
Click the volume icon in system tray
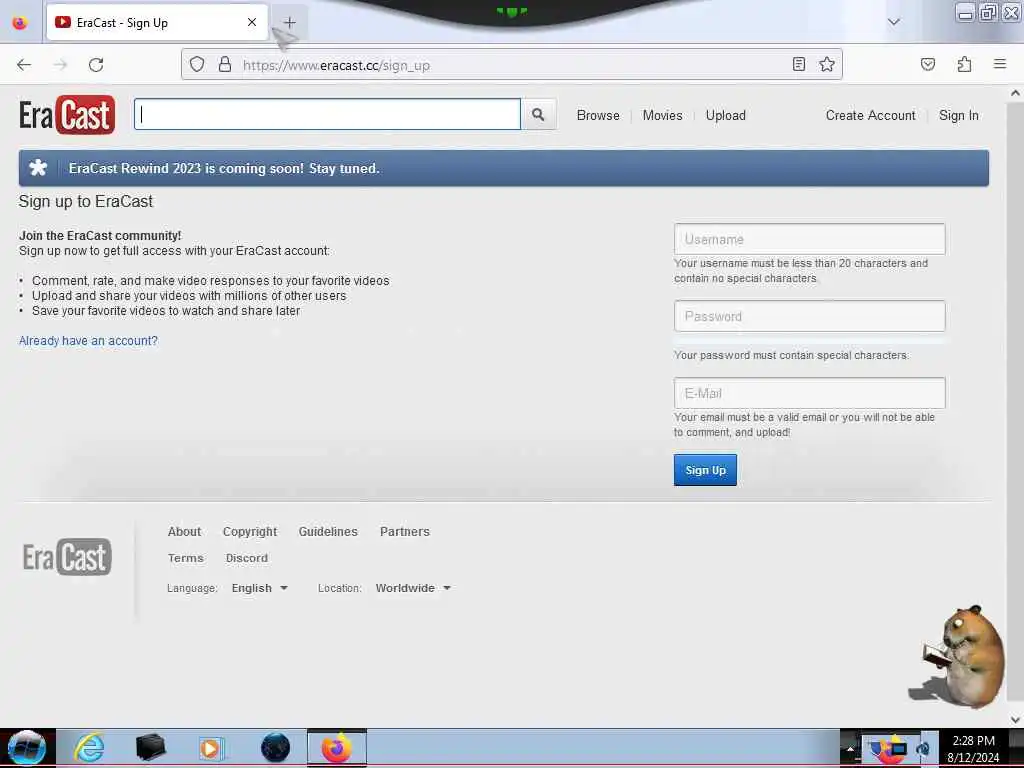(923, 748)
